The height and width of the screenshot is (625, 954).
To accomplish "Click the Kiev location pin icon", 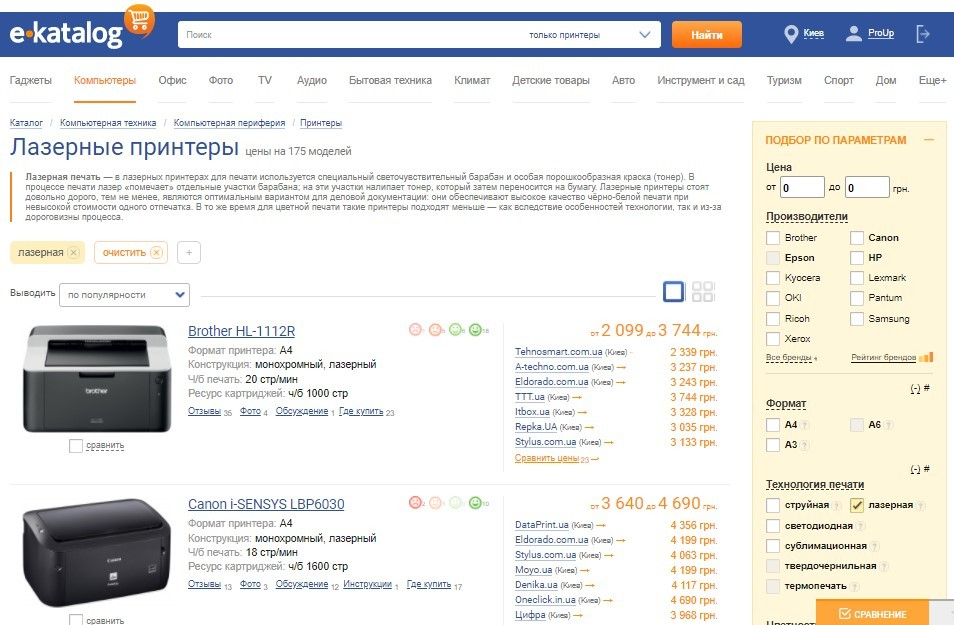I will tap(791, 34).
